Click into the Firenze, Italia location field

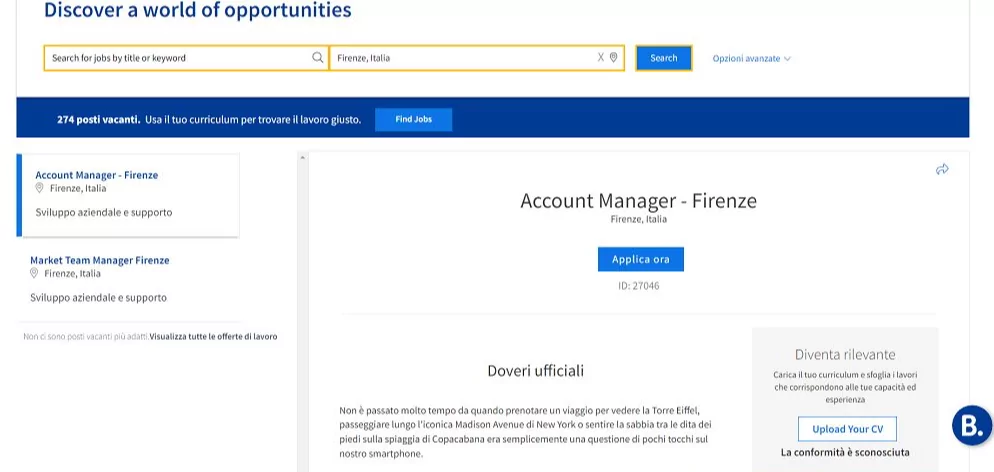460,58
